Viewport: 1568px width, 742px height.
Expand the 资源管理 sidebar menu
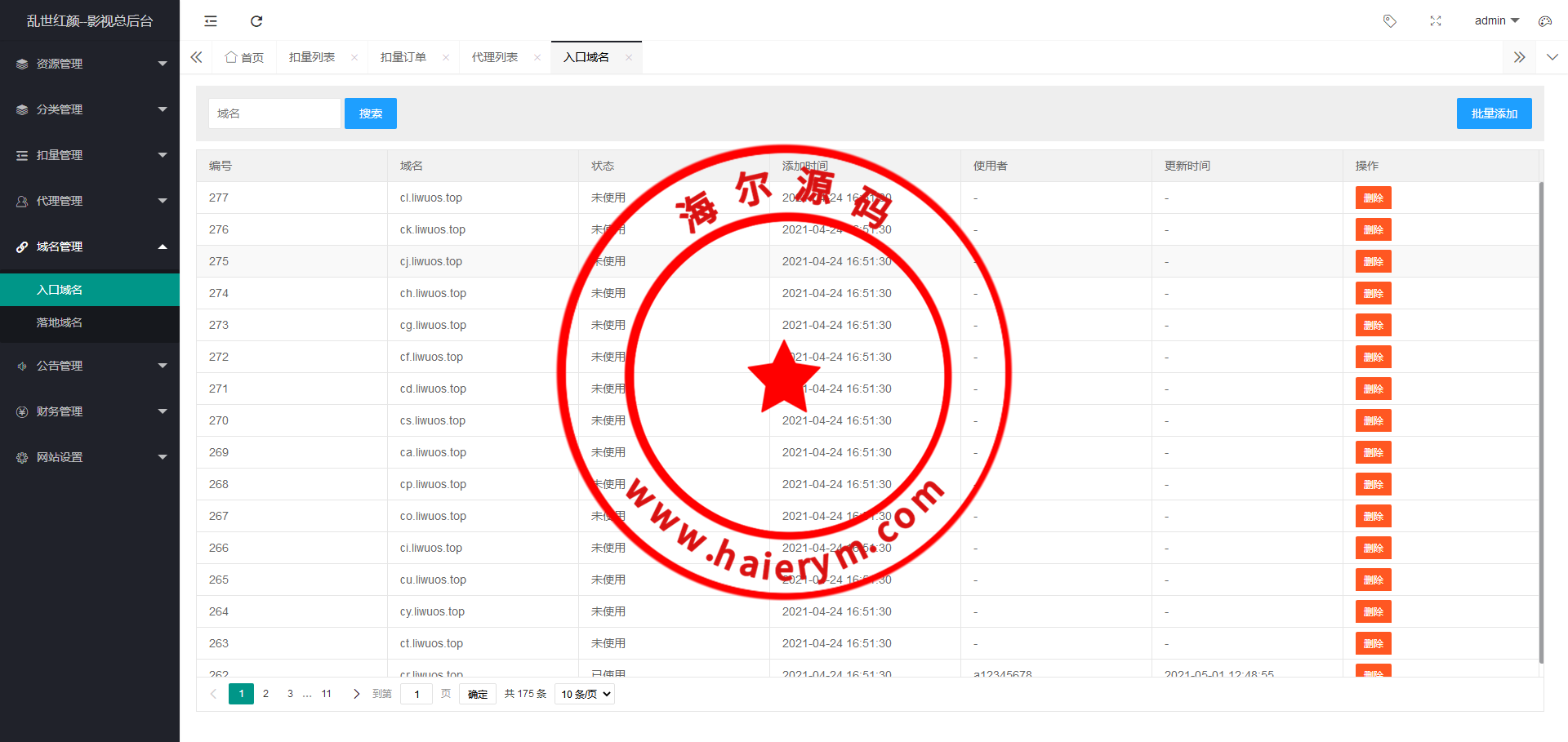tap(90, 64)
